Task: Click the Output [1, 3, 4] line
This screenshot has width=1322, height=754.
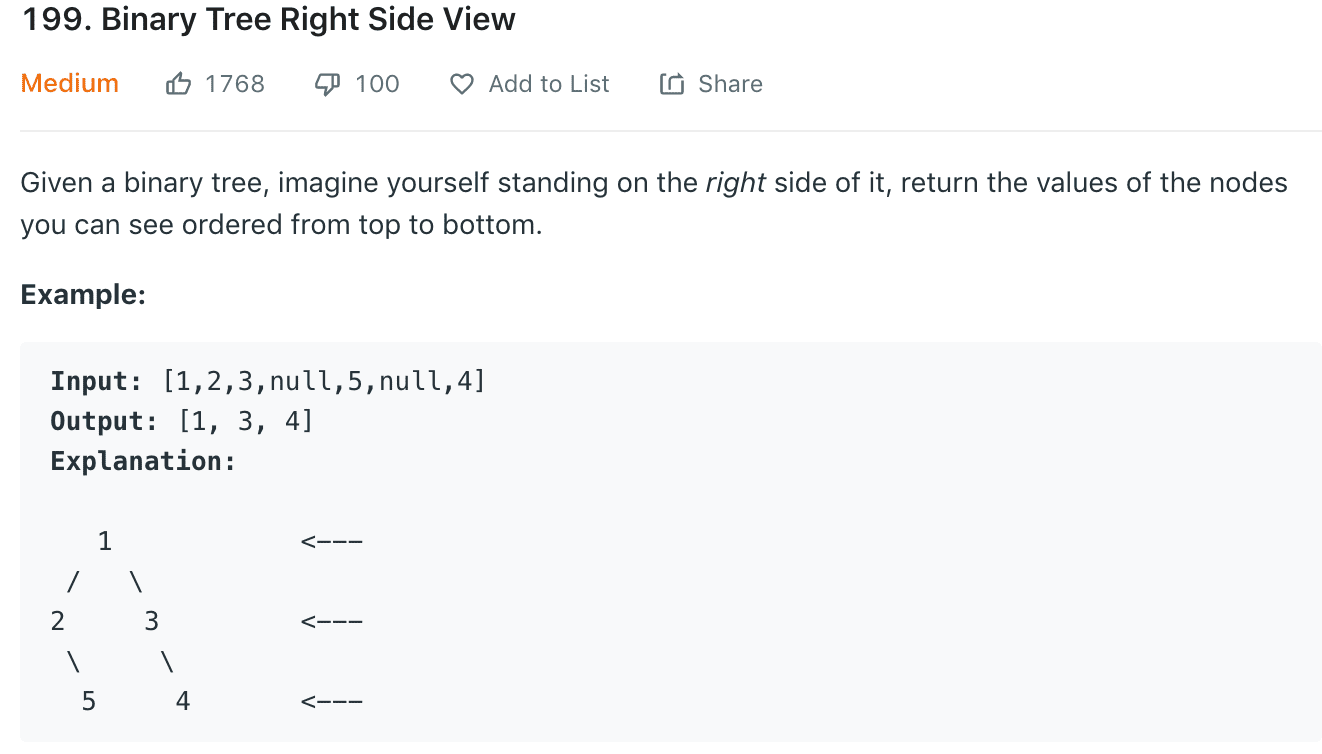Action: point(182,421)
